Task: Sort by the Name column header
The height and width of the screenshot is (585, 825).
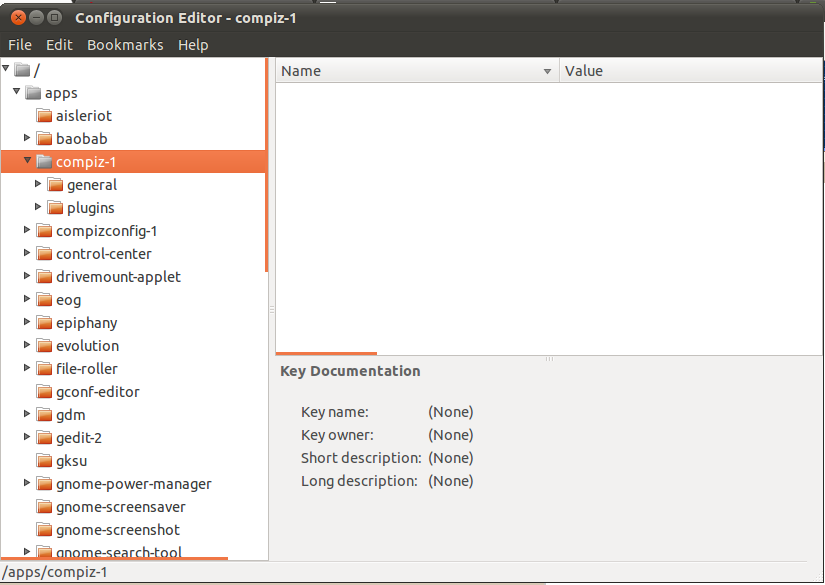Action: (x=417, y=71)
